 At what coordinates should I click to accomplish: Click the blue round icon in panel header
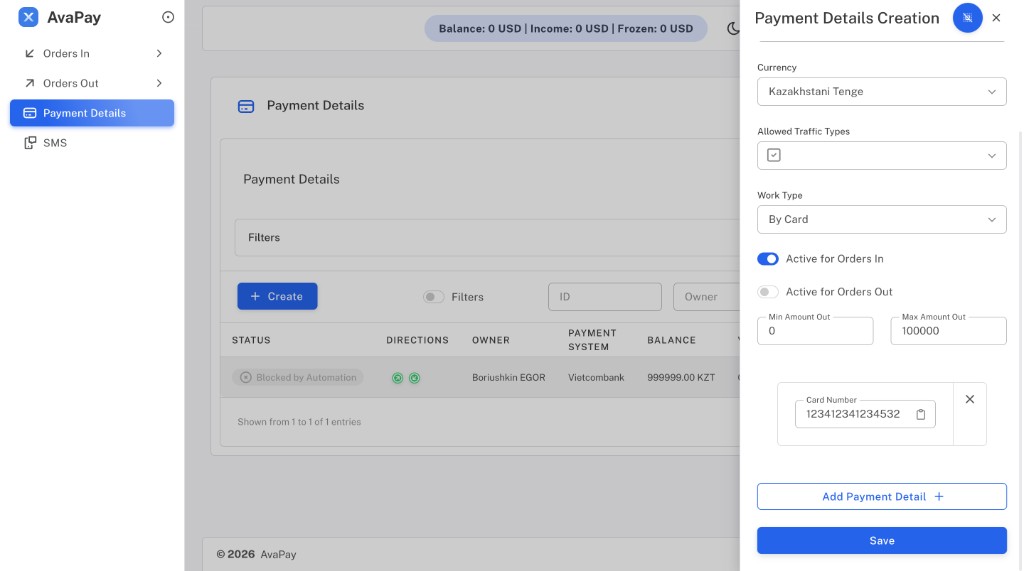tap(967, 18)
